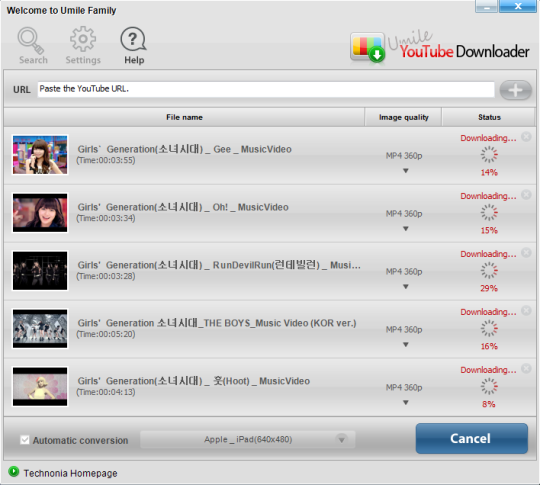
Task: Click the Umile YouTube Downloader logo
Action: coord(439,48)
